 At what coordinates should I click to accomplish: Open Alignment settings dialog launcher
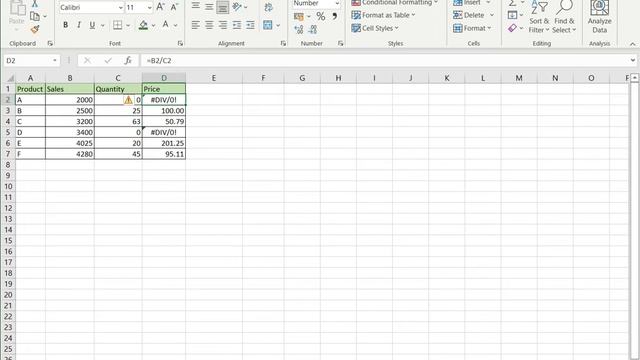(283, 43)
